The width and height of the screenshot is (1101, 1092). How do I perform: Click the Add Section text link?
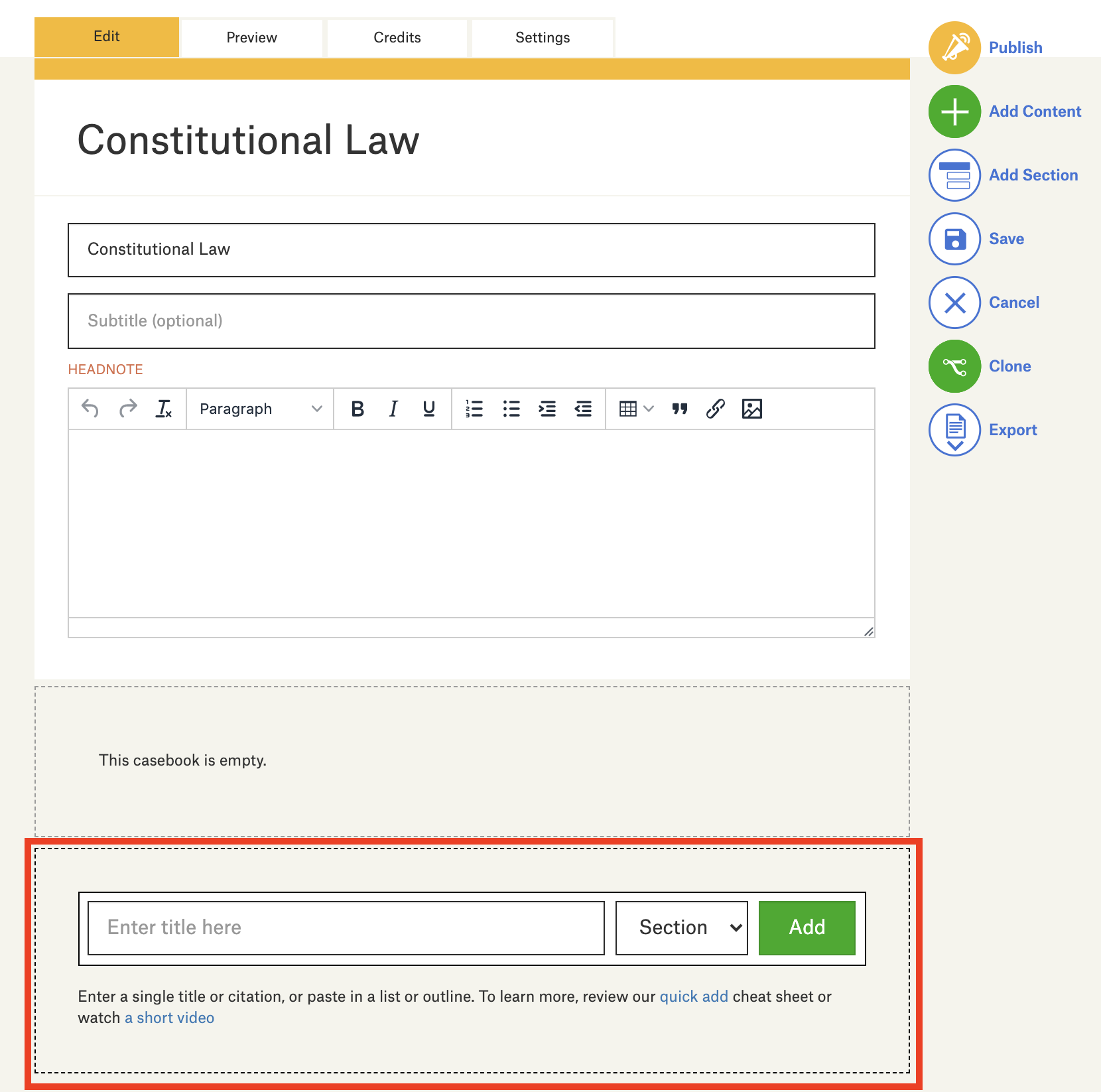(1033, 175)
